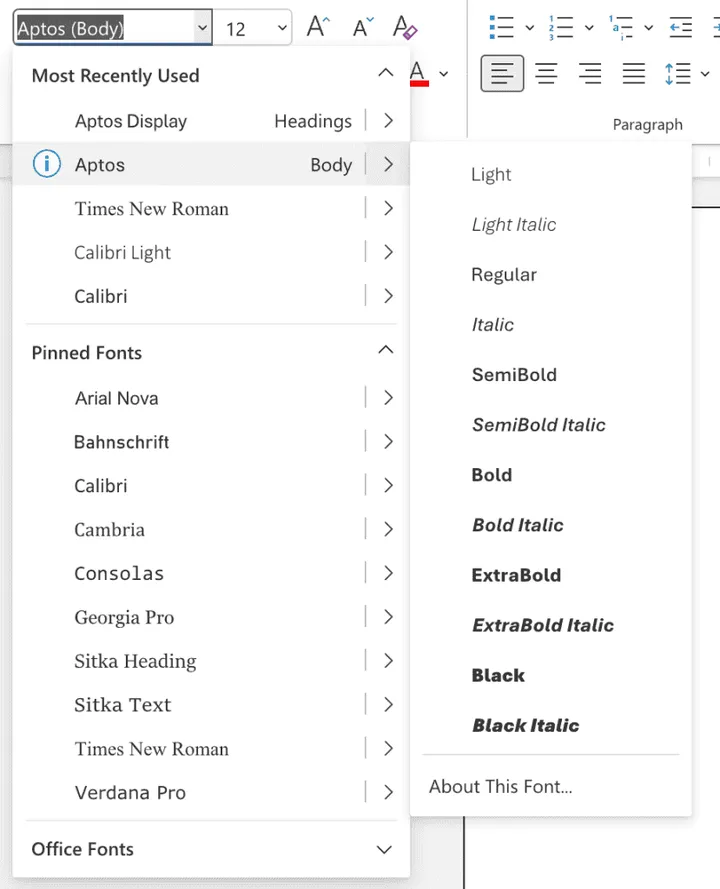Image resolution: width=720 pixels, height=889 pixels.
Task: Click the bullet list icon
Action: (x=502, y=27)
